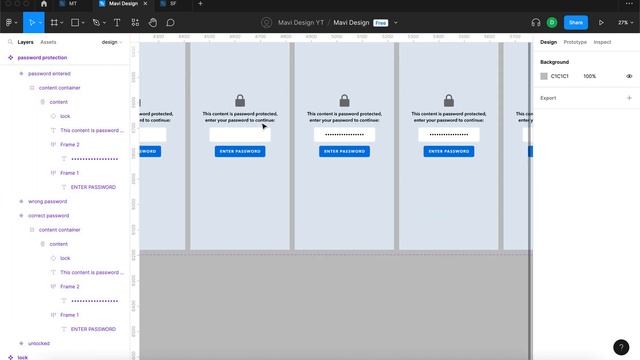Switch to the Design tab
Screen dimensions: 640x360
tap(548, 42)
